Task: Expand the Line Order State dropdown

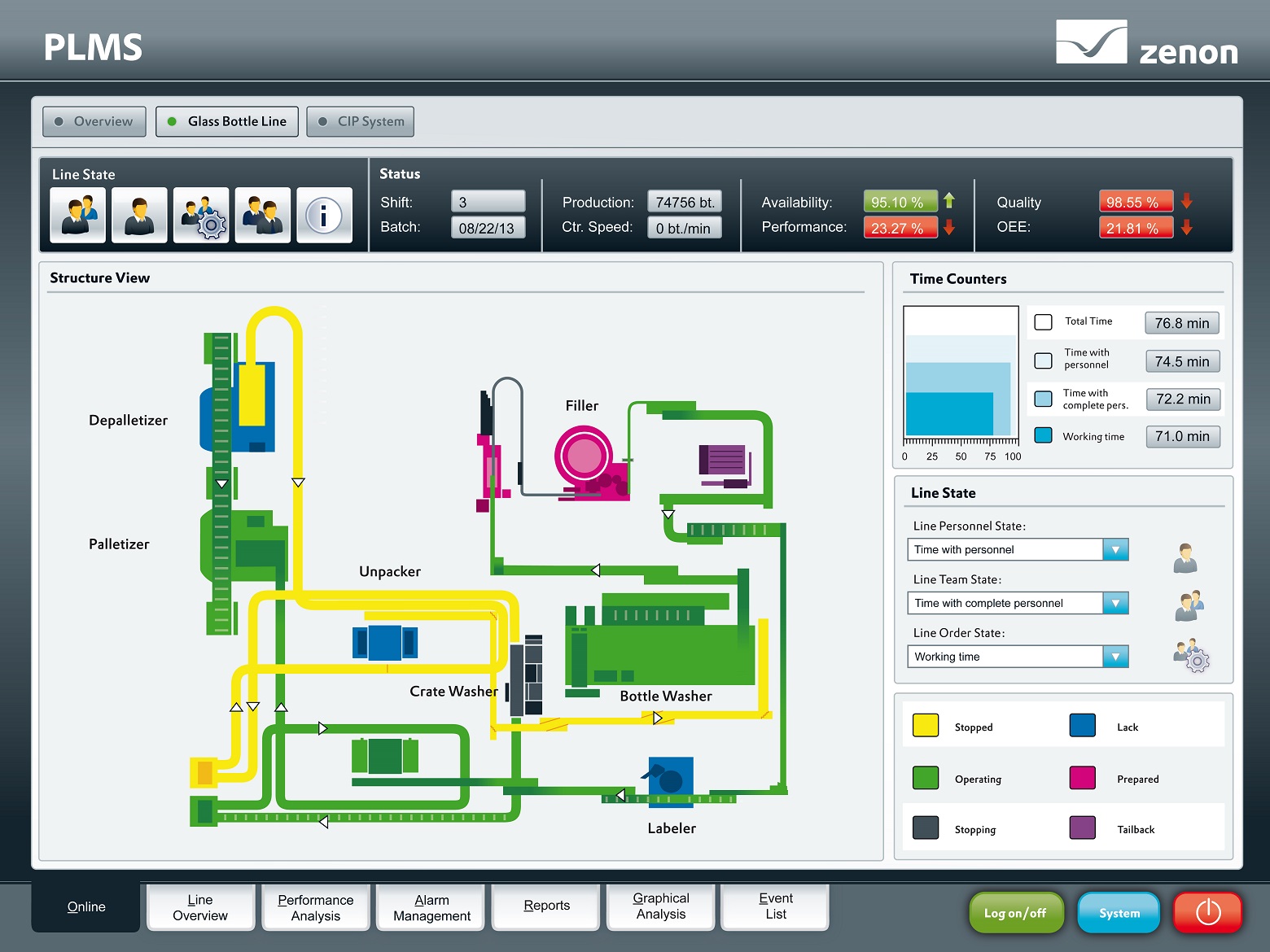Action: (x=1115, y=657)
